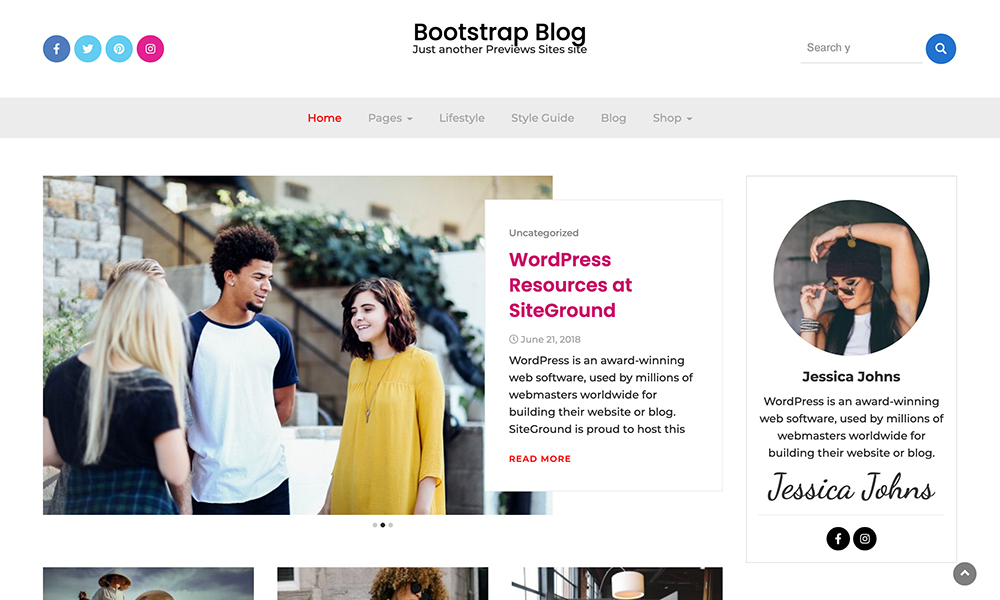
Task: Open Jessica Johns' Instagram icon in sidebar
Action: tap(866, 539)
